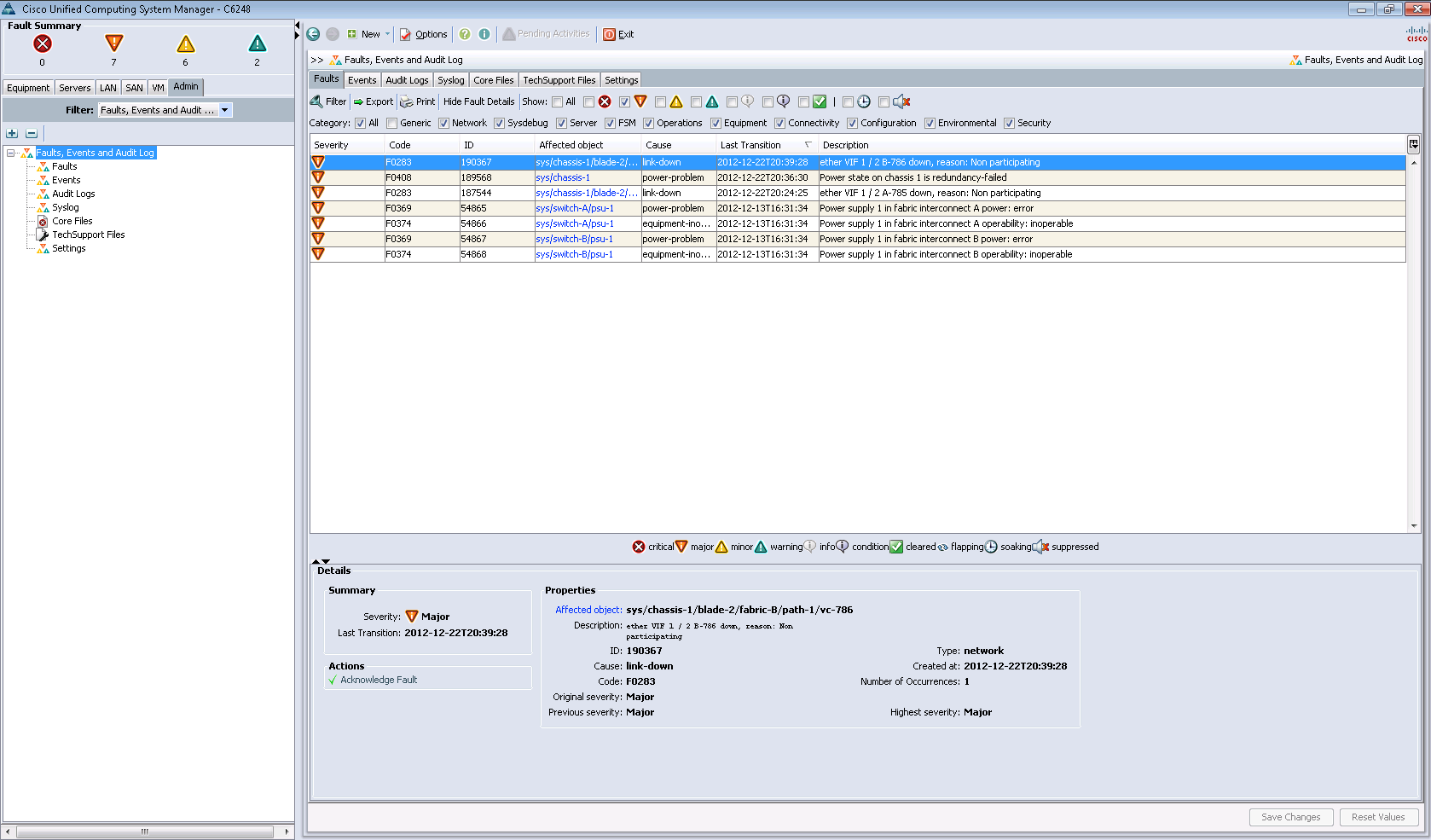Open the Audit Logs tab

[407, 80]
